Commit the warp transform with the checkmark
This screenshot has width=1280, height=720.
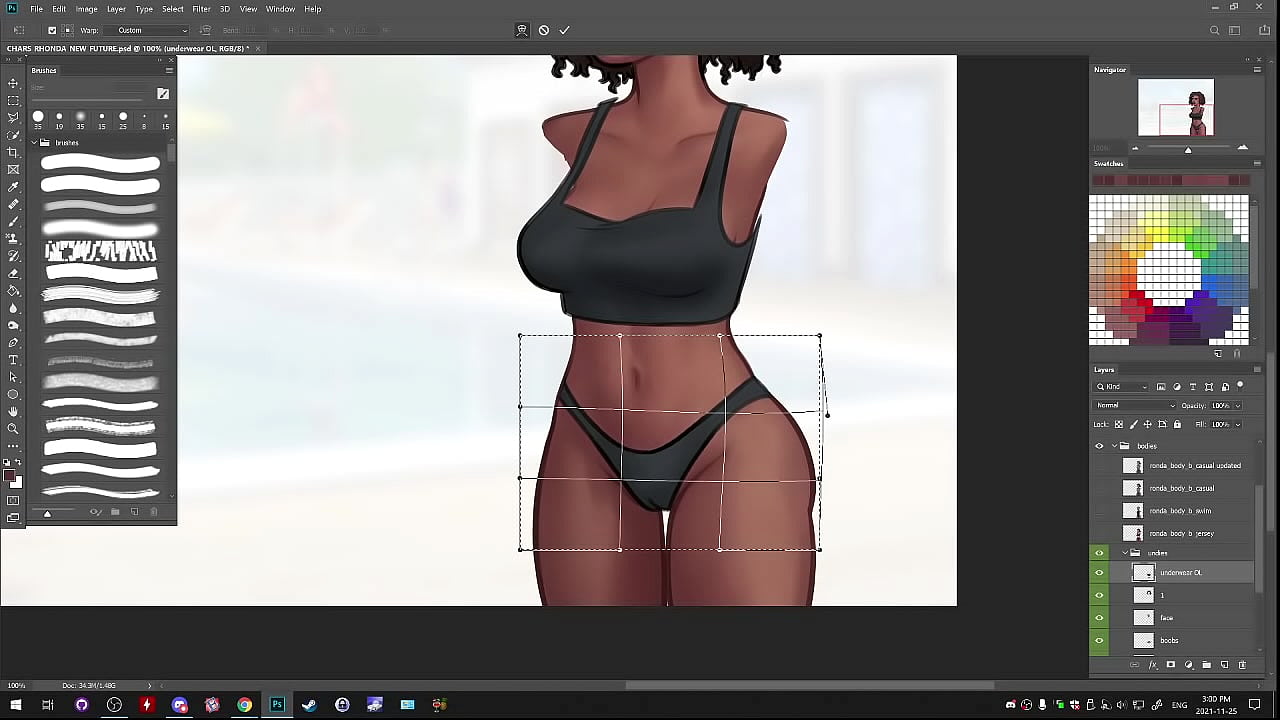[564, 30]
